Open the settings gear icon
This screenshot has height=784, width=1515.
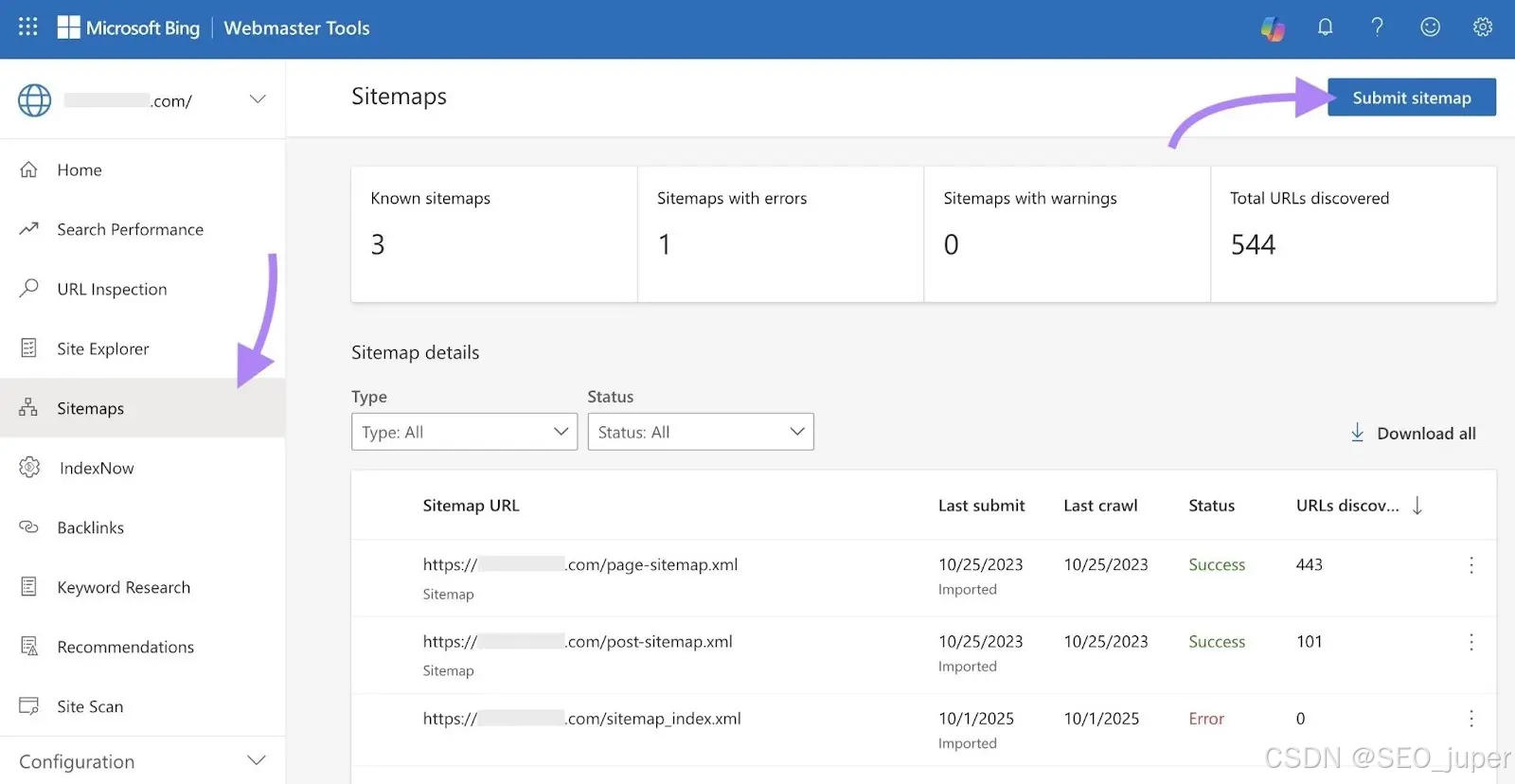click(1483, 27)
